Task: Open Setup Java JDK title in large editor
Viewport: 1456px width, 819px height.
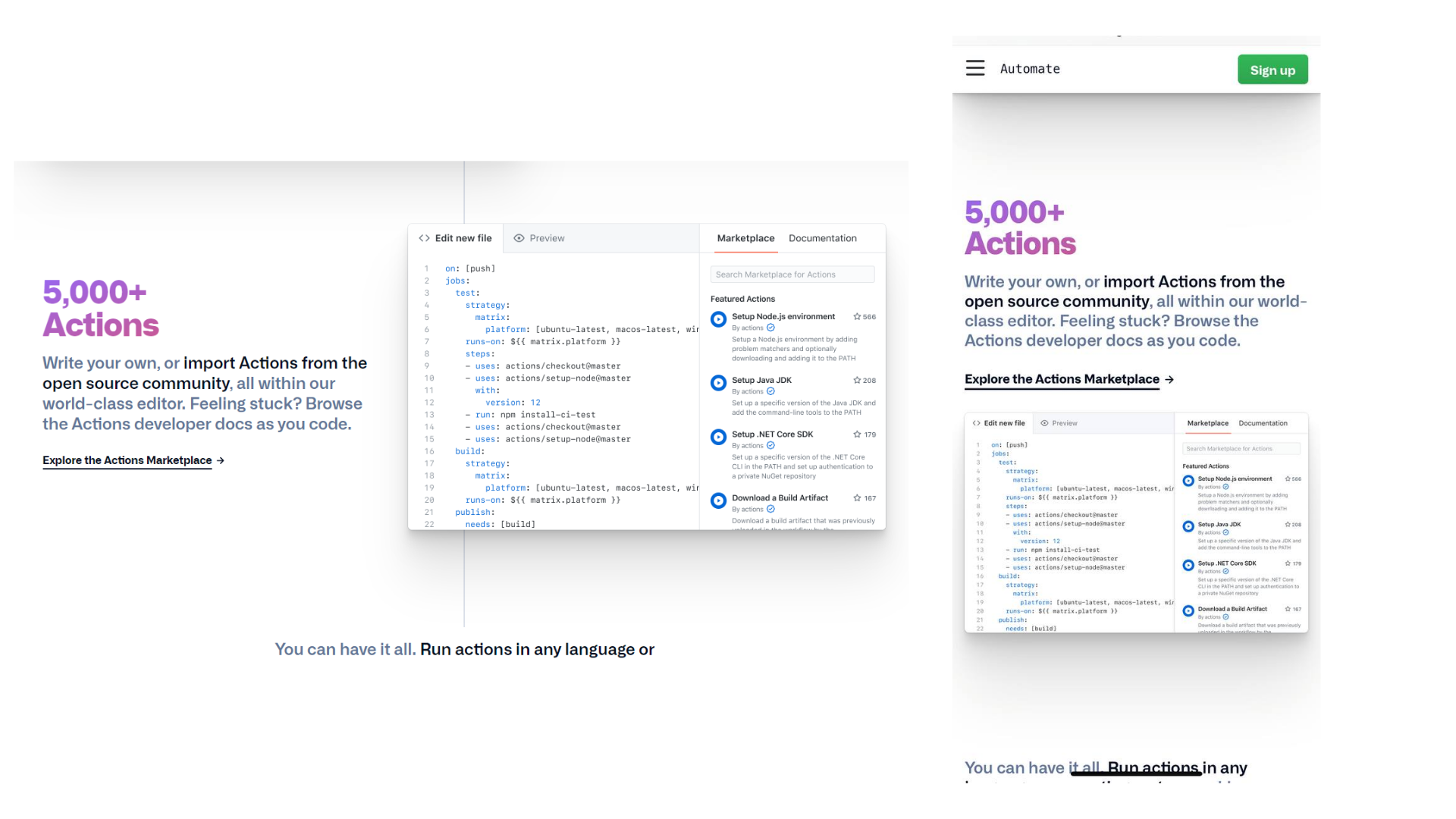Action: click(761, 380)
